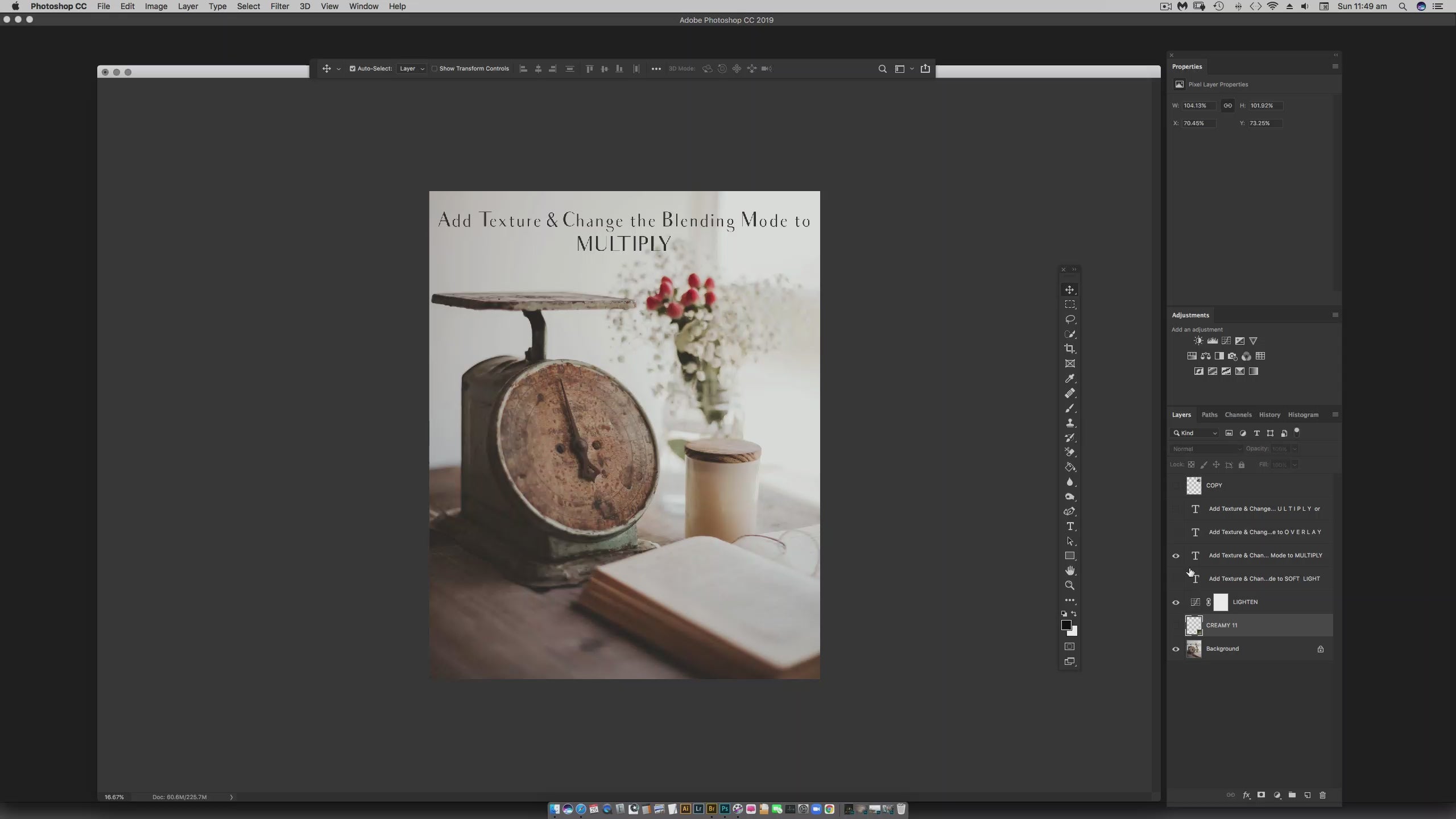
Task: Open the Auto-Select Layer dropdown
Action: tap(412, 69)
